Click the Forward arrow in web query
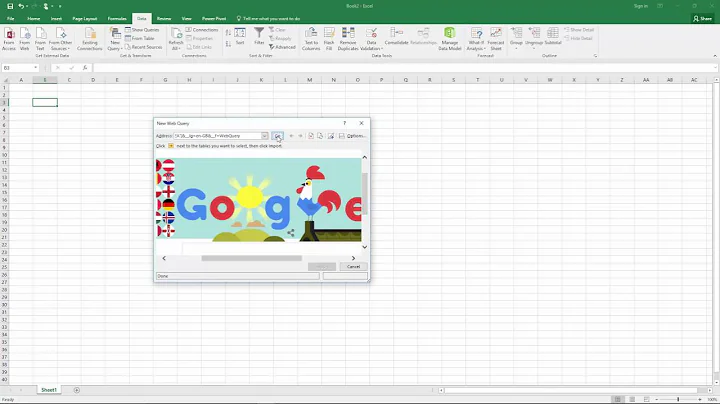The width and height of the screenshot is (720, 404). pyautogui.click(x=300, y=136)
